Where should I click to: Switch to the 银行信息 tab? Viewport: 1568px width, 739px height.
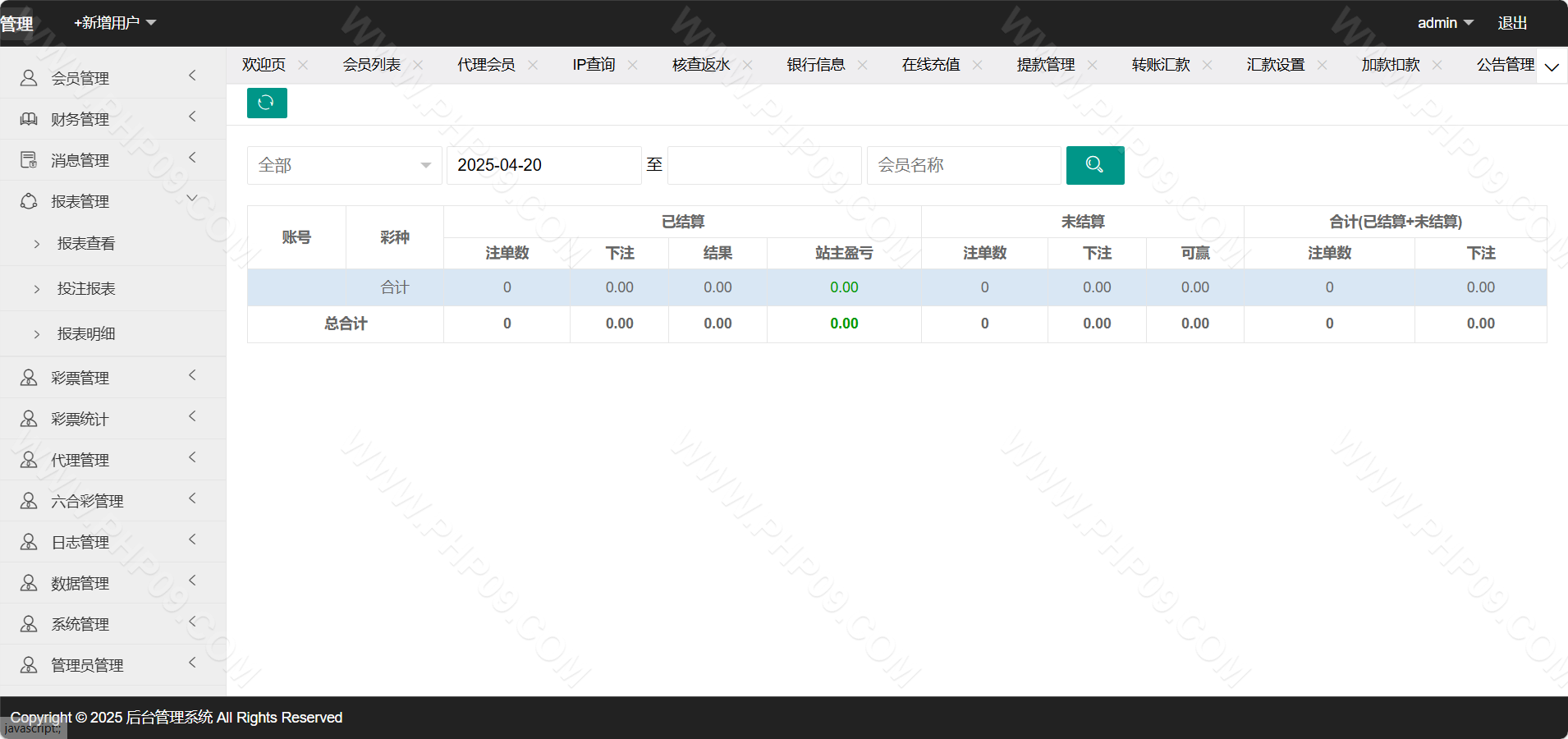pos(815,65)
